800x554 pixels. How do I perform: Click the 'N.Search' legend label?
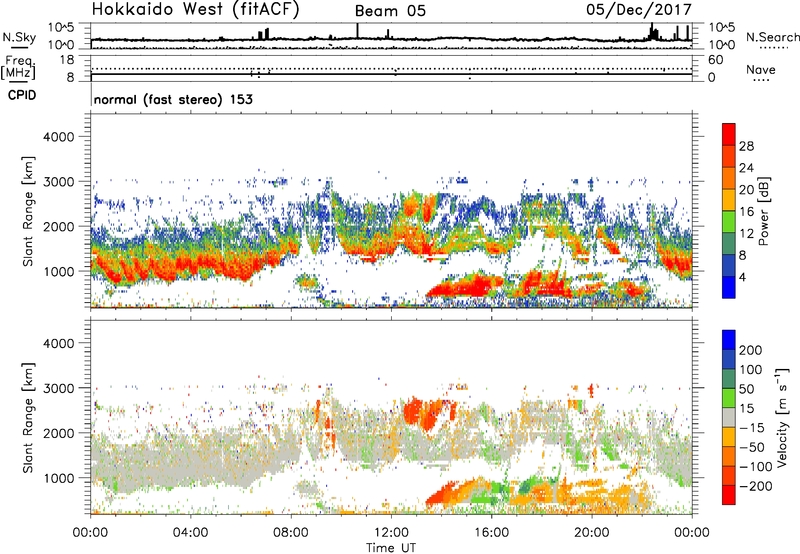772,37
